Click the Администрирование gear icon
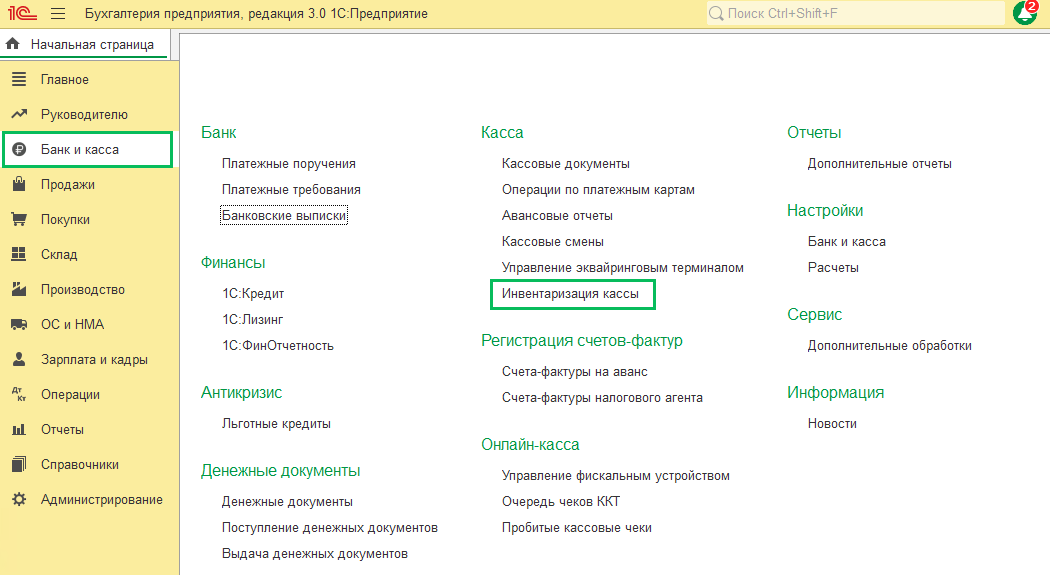This screenshot has height=575, width=1050. click(19, 499)
